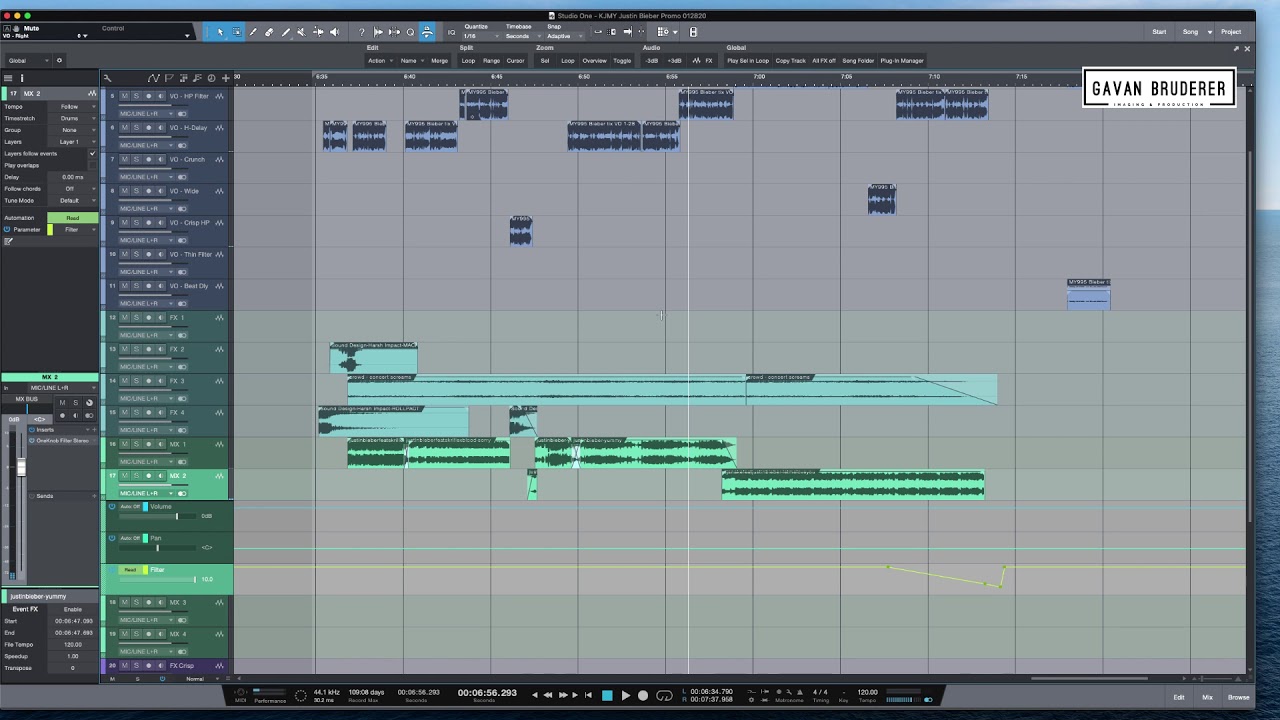The height and width of the screenshot is (720, 1280).
Task: Click the tempo value 120.00
Action: pos(868,692)
